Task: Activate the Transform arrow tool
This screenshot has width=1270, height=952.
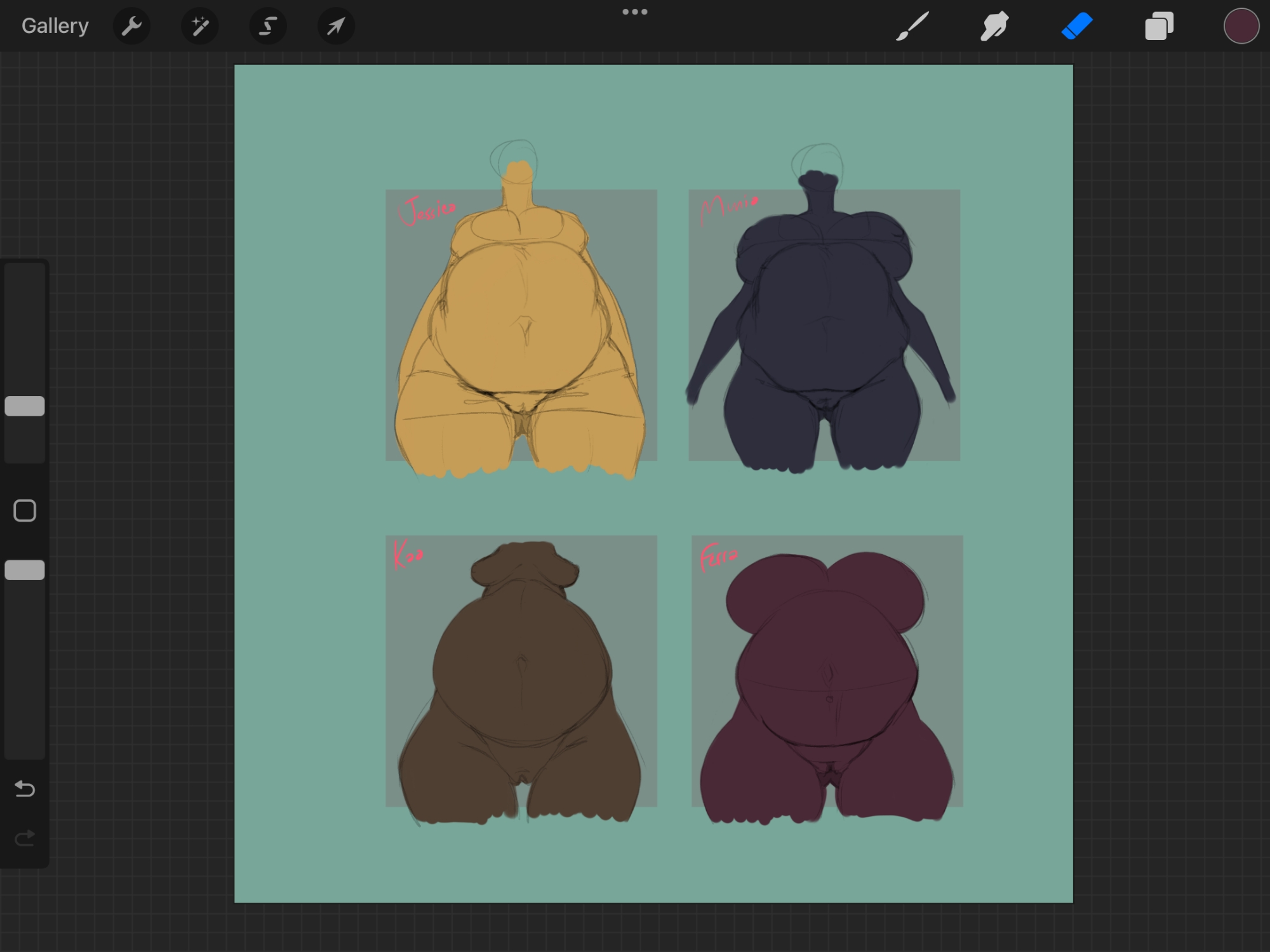Action: 336,26
